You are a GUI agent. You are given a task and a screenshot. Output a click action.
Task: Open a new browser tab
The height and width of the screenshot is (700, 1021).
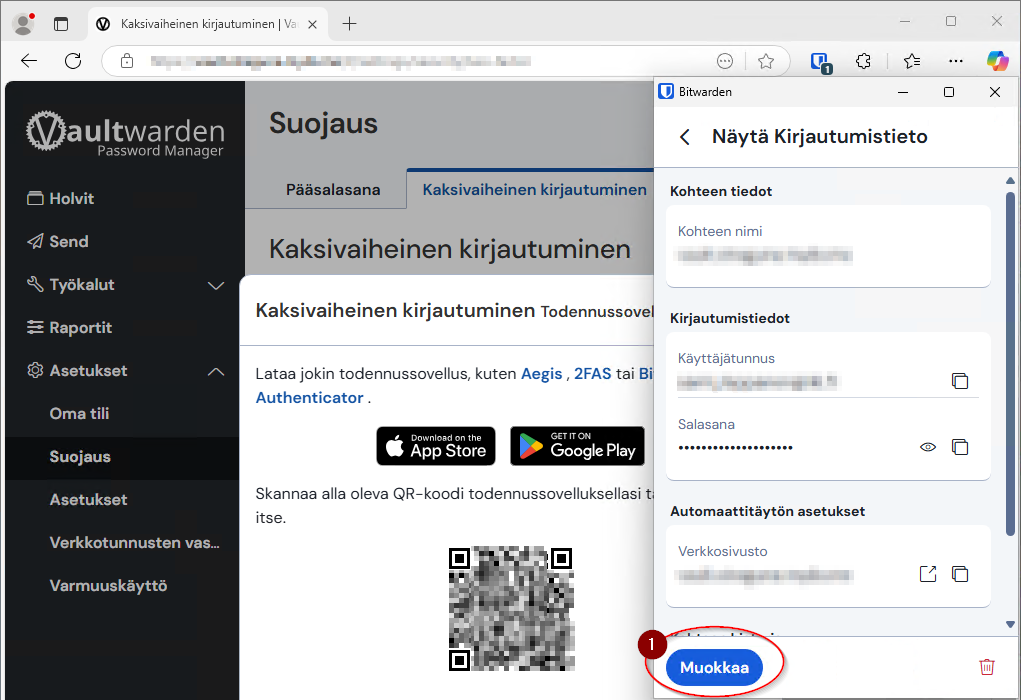coord(350,24)
